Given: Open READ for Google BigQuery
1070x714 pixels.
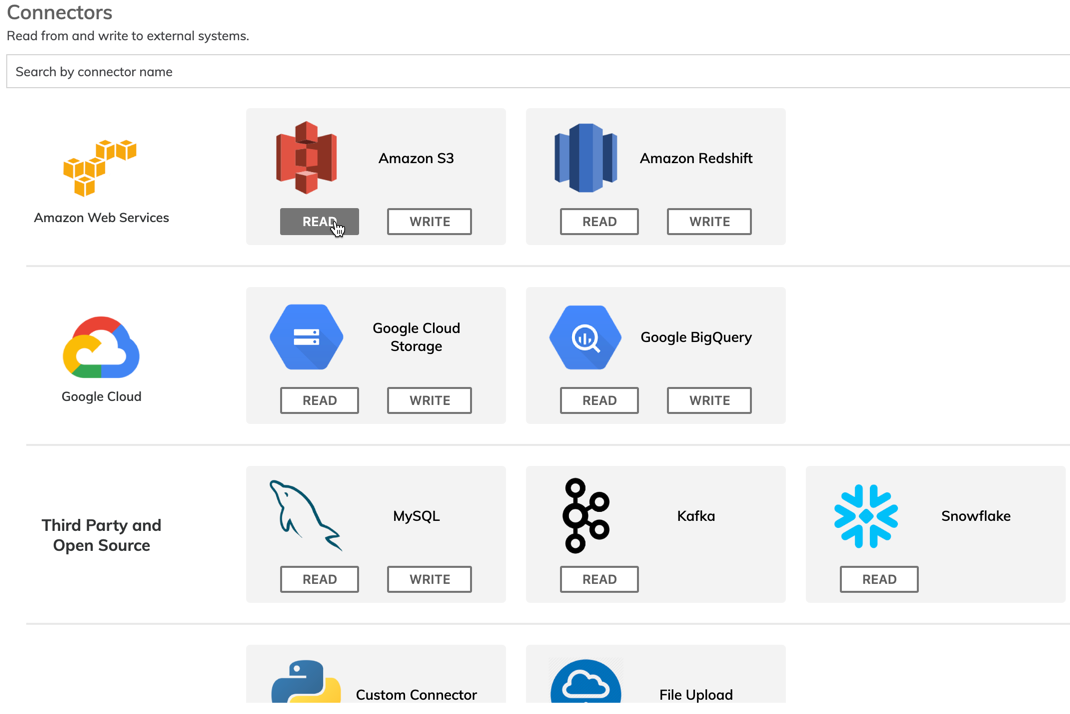Looking at the screenshot, I should point(599,401).
